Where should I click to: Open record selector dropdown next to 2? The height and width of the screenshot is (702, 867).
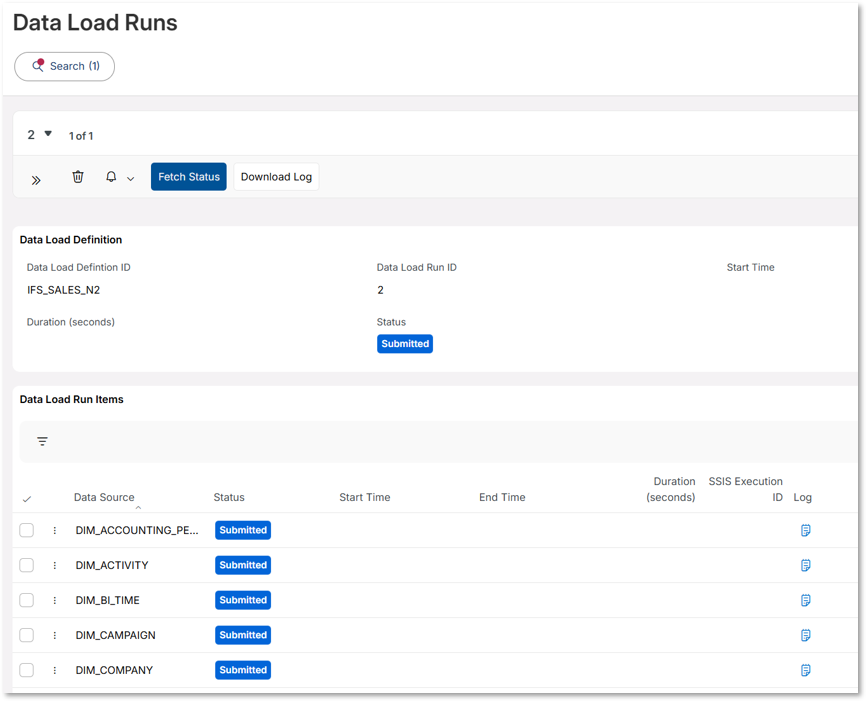coord(48,133)
